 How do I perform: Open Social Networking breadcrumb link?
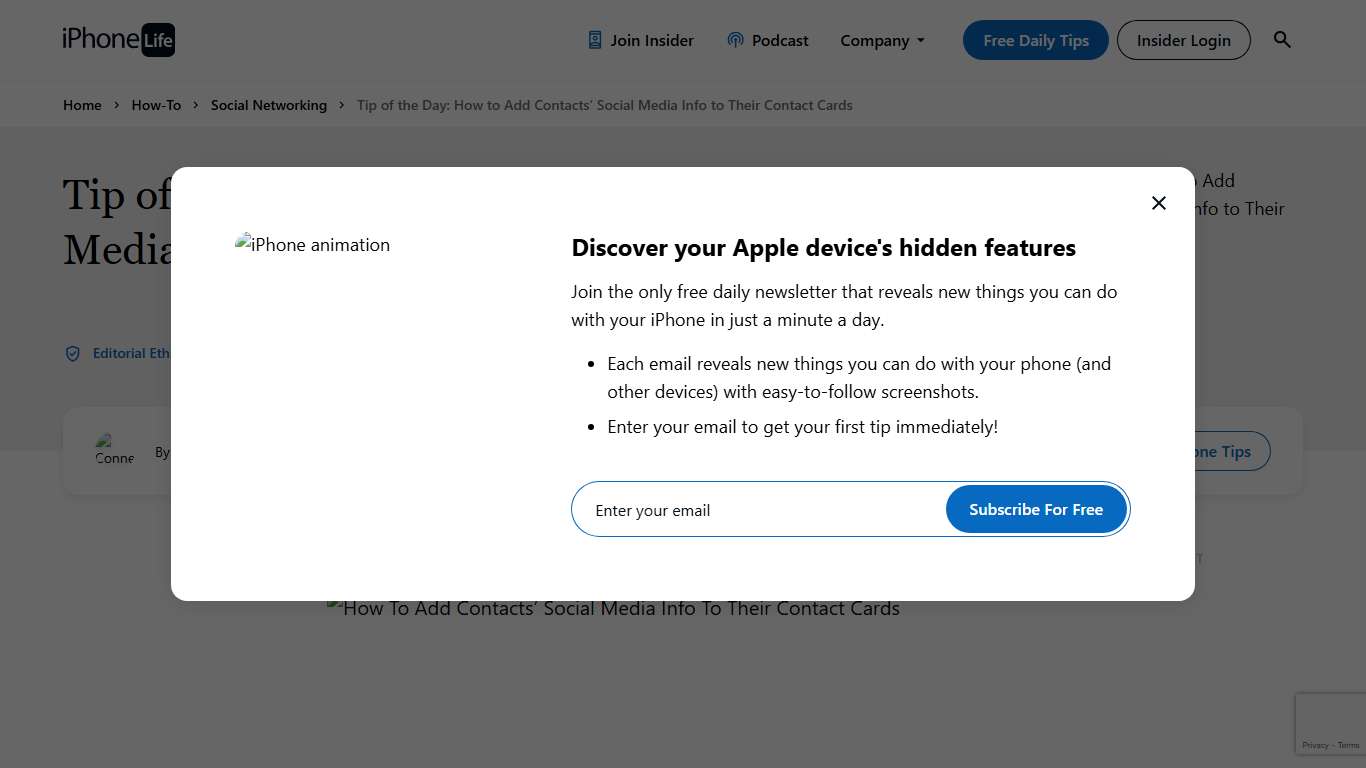point(268,105)
